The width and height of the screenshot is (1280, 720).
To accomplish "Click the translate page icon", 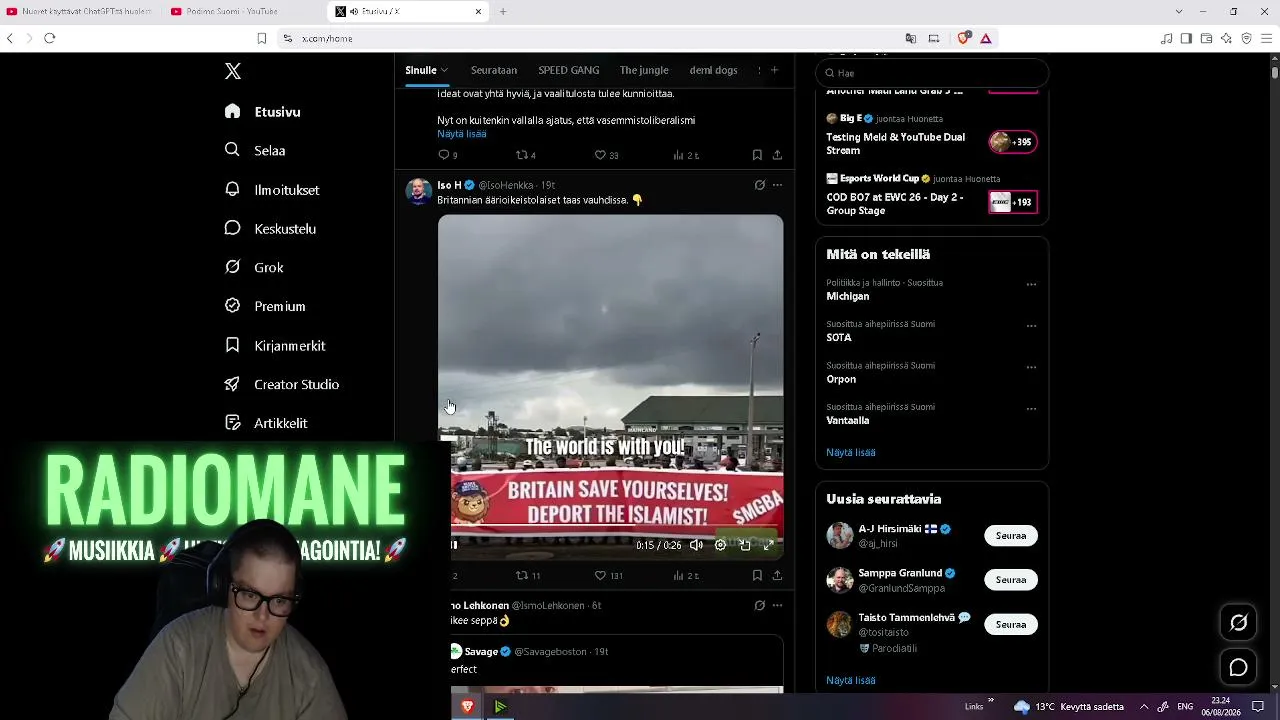I will point(911,38).
